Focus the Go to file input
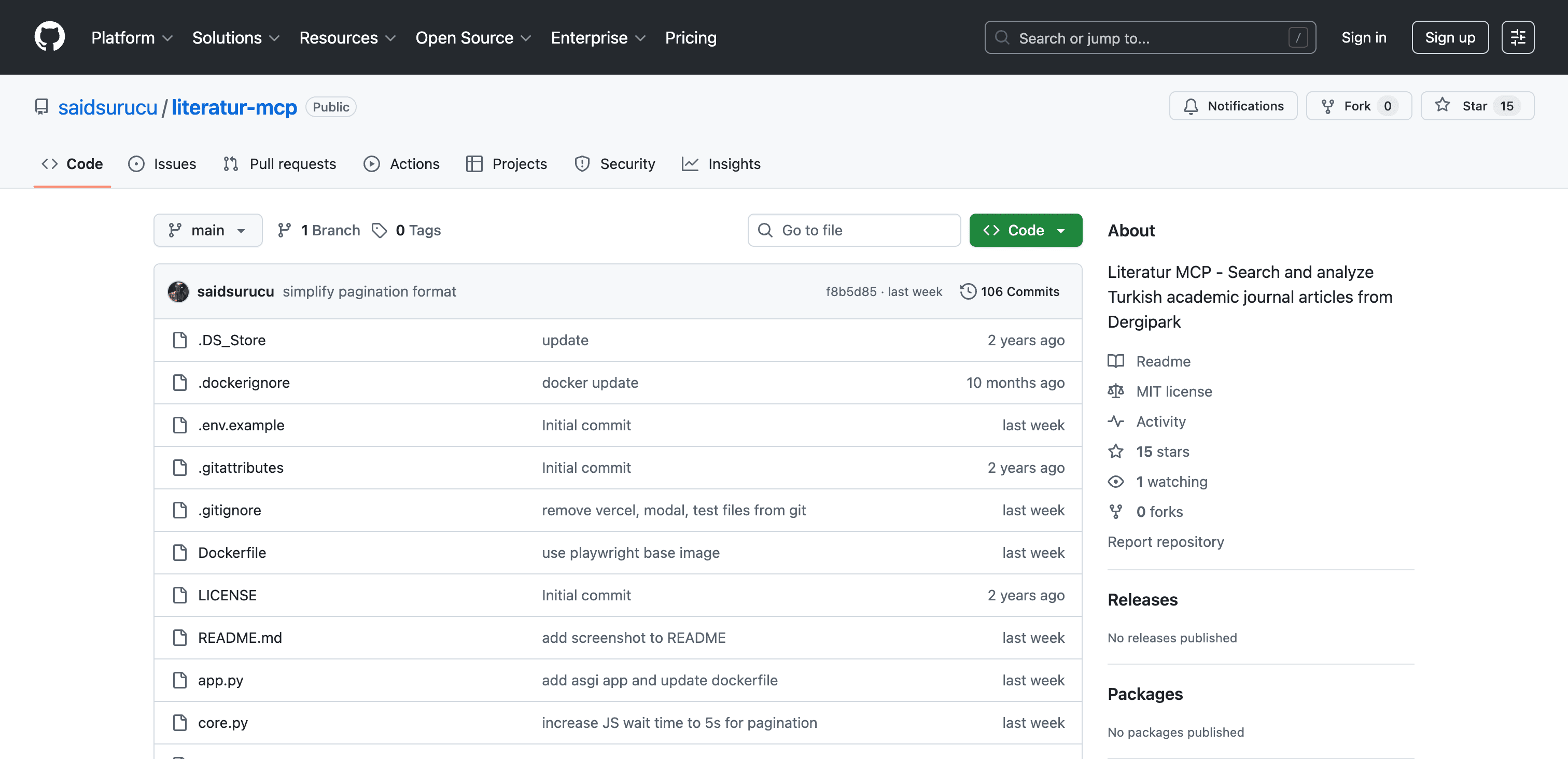 (854, 230)
